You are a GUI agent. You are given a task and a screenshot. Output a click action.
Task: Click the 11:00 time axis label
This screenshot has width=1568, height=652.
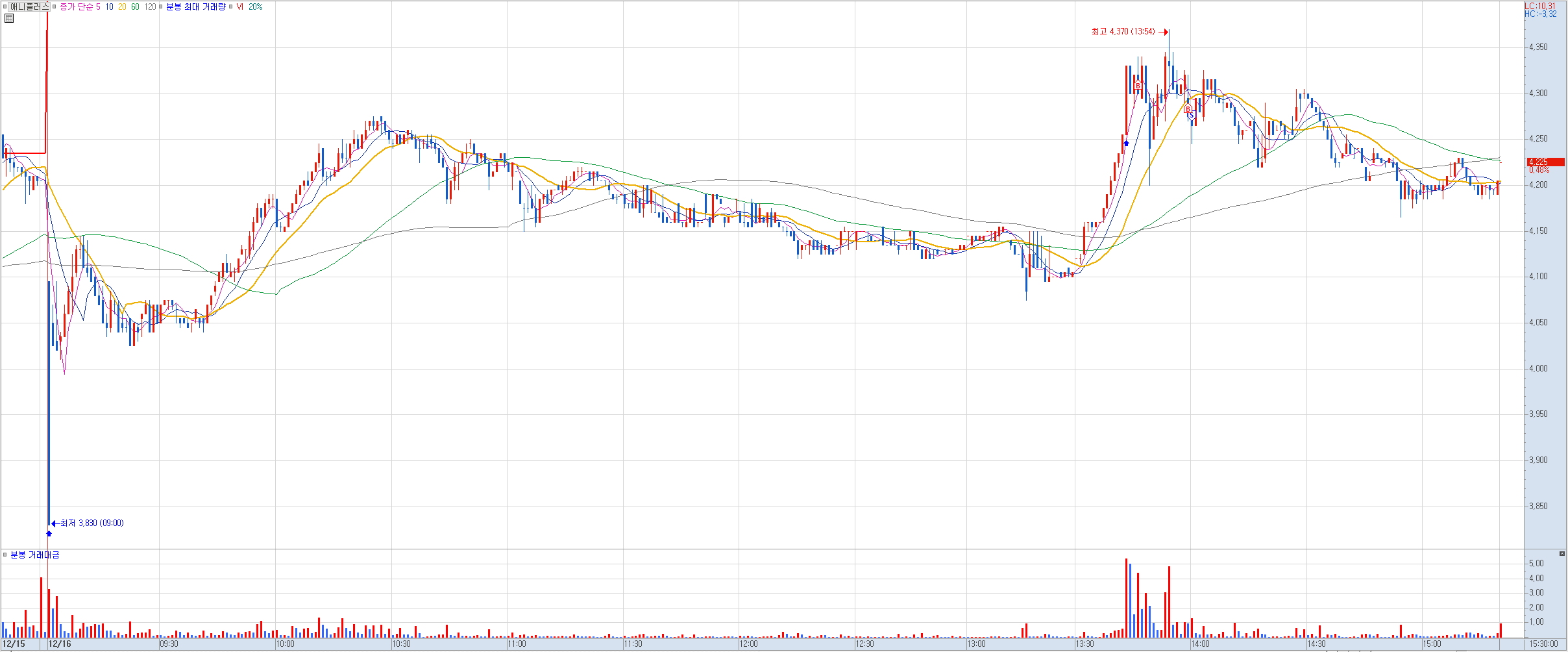pos(517,644)
